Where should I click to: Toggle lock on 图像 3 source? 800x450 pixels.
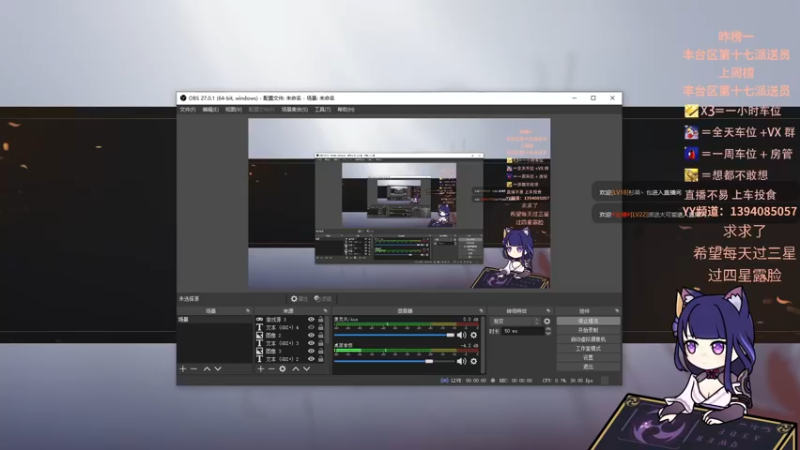point(321,351)
